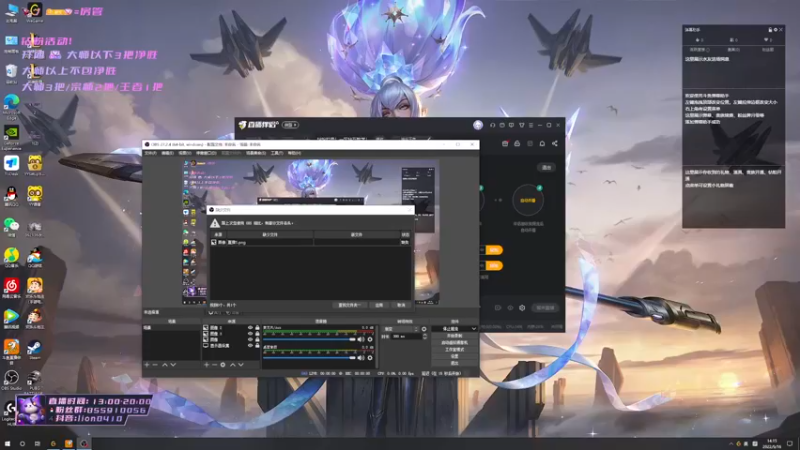Open the gear icon in the top-right overlay panel
800x450 pixels.
click(776, 30)
